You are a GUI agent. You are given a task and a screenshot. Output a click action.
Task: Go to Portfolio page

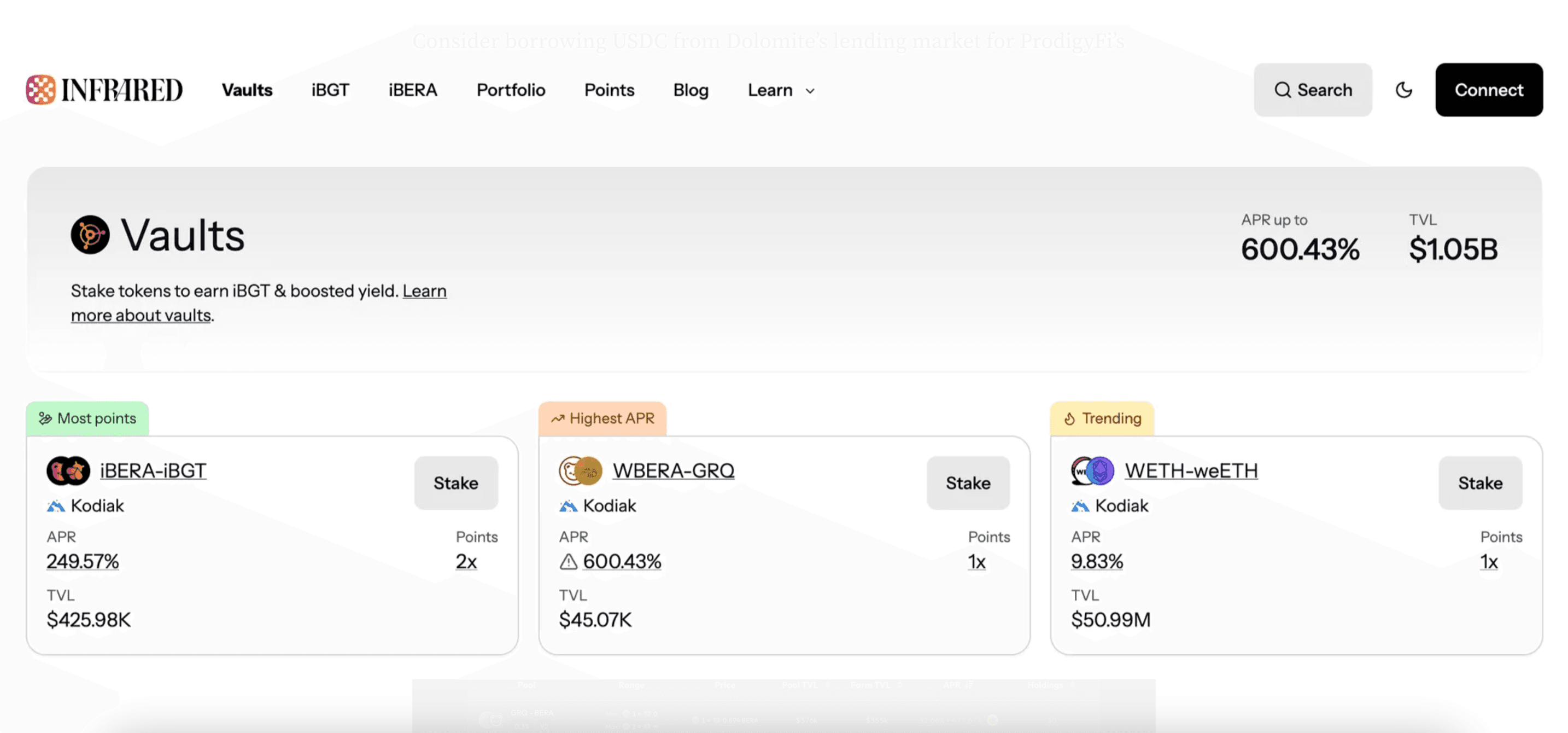click(511, 90)
